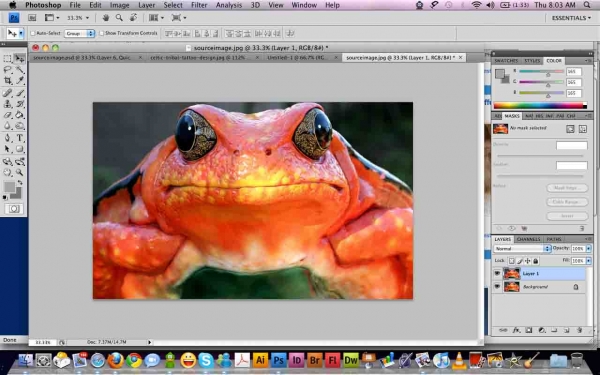Select the Path Selection arrow tool
Screen dimensions: 600x375
pyautogui.click(x=7, y=149)
